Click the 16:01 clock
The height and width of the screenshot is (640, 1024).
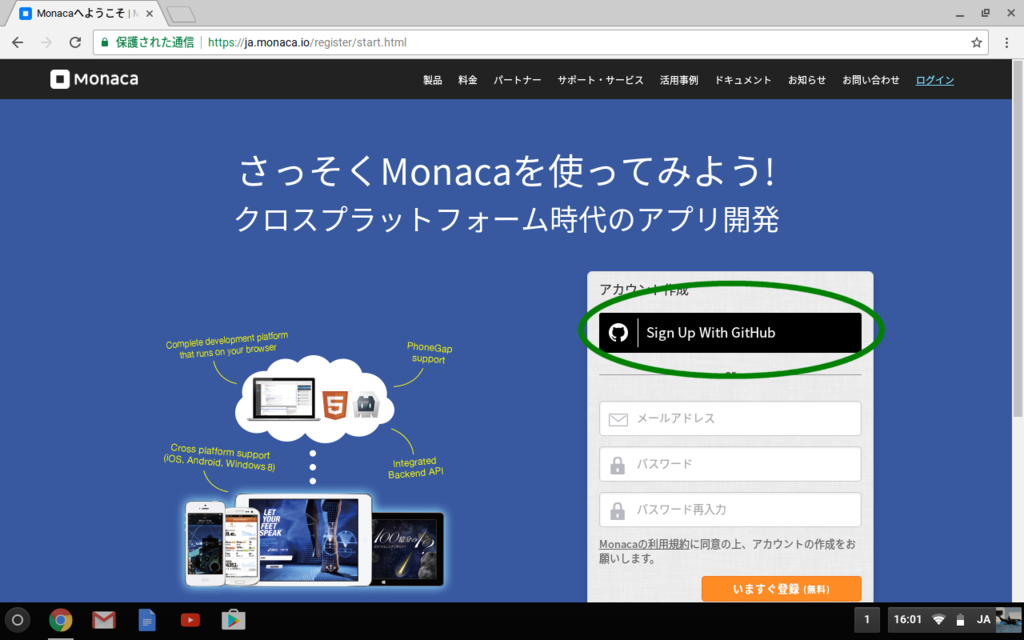coord(907,620)
